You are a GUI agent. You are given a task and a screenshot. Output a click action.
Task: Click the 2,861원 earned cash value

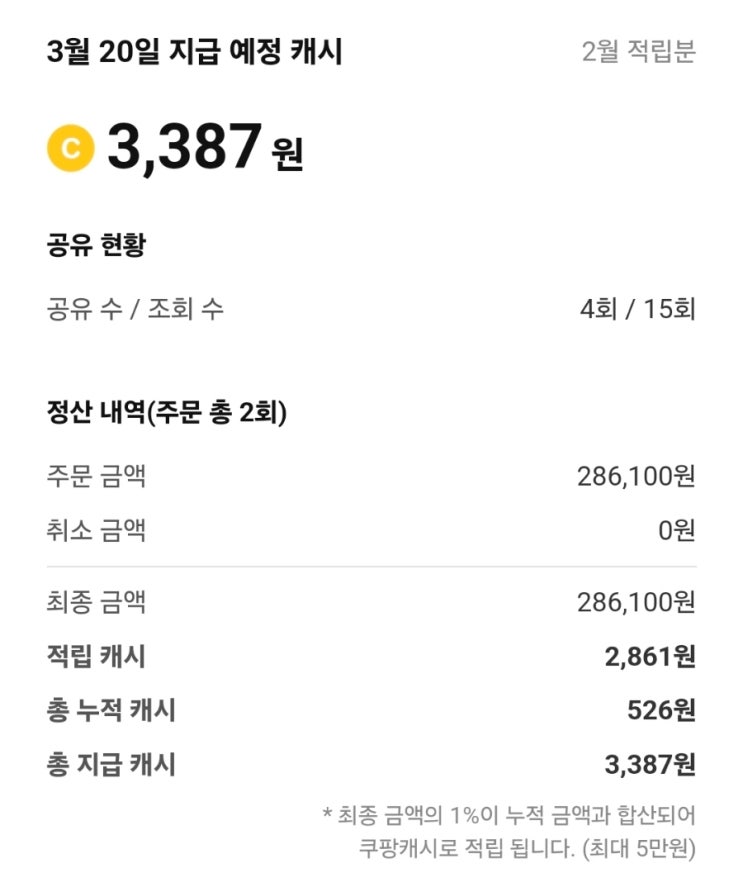(x=649, y=657)
